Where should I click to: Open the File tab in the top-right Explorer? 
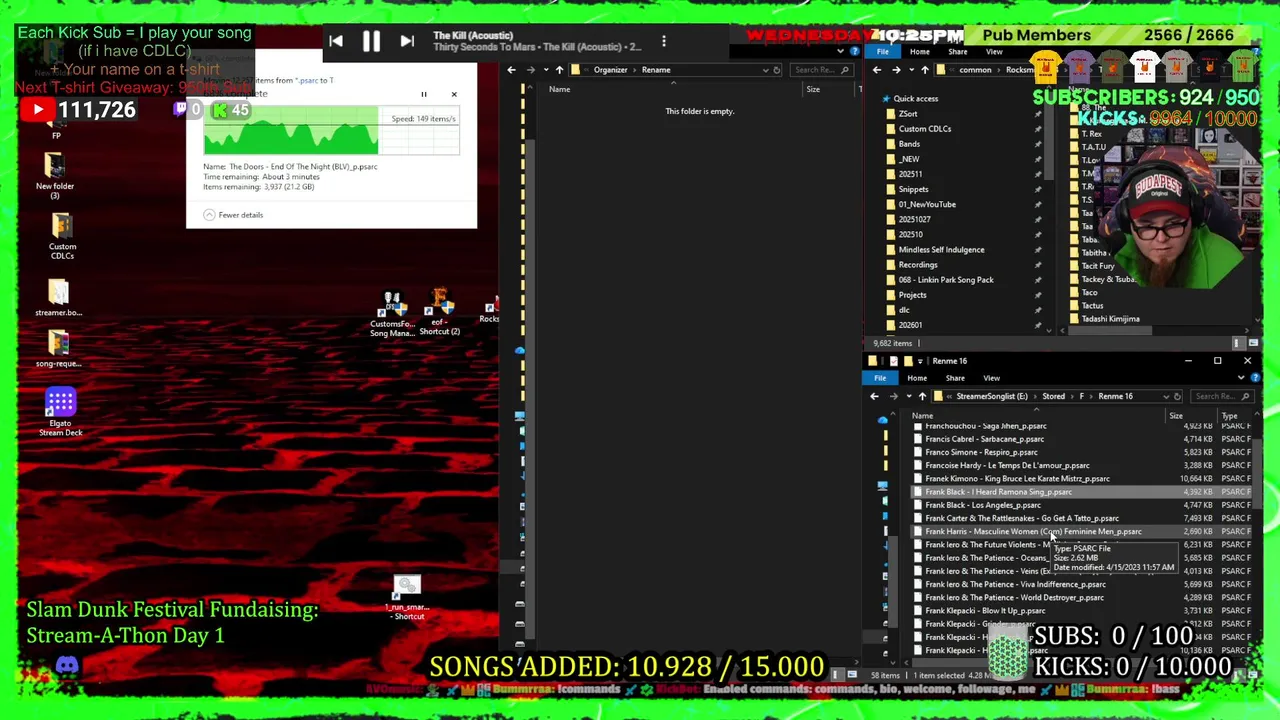point(883,52)
